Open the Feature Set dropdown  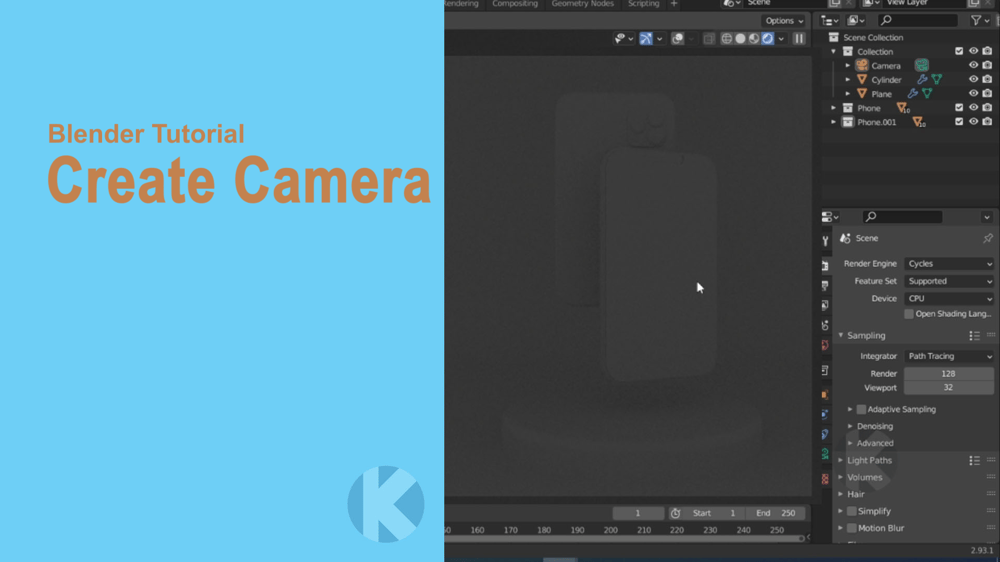coord(949,281)
